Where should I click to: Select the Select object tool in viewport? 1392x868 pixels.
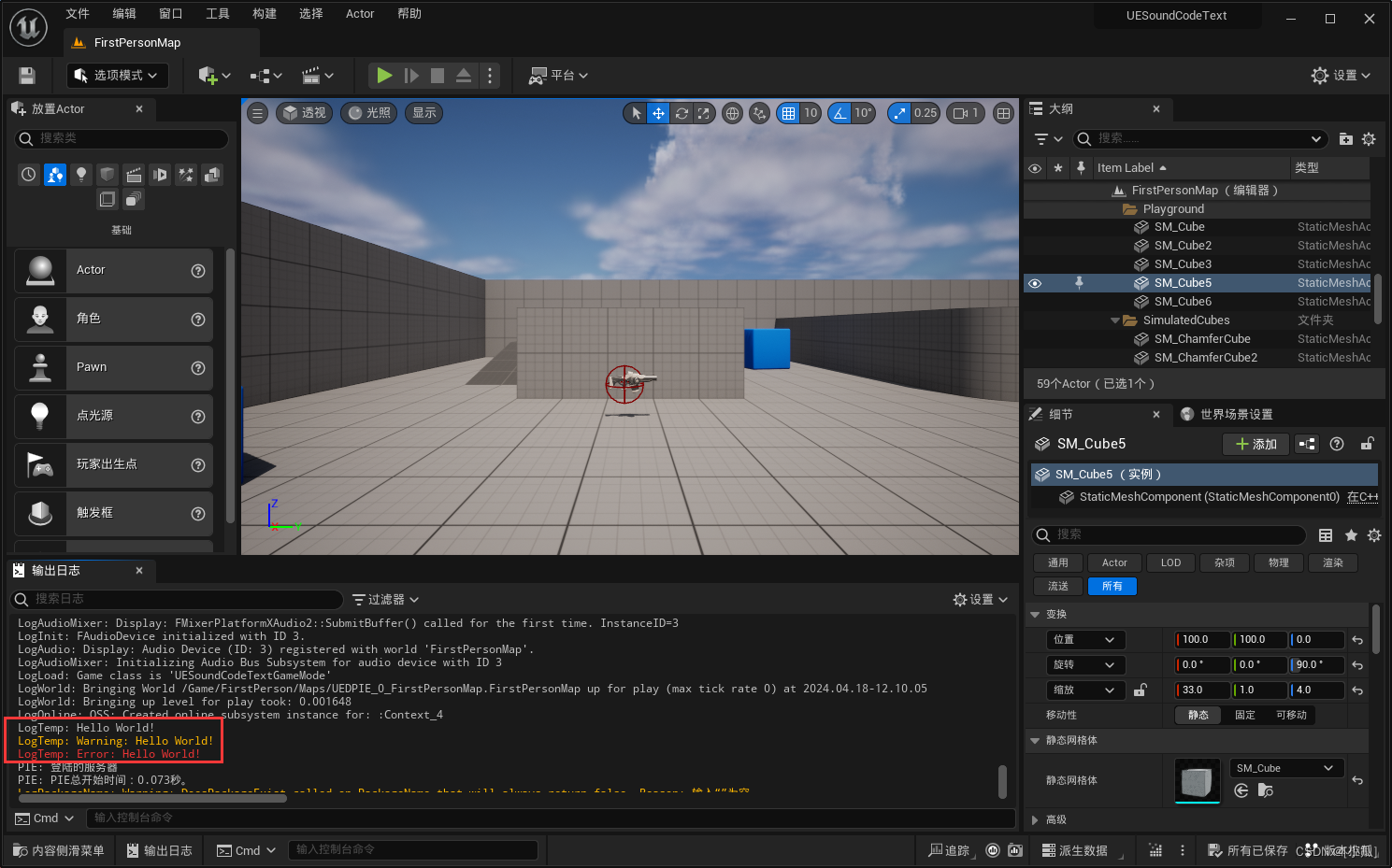[x=637, y=113]
